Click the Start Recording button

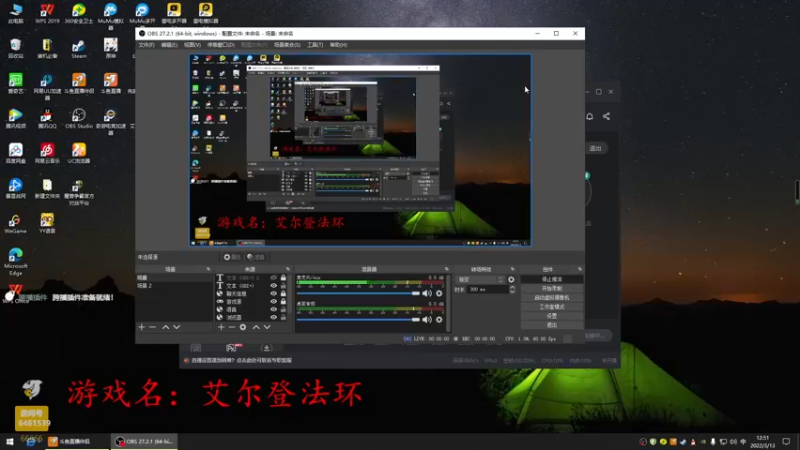[552, 288]
